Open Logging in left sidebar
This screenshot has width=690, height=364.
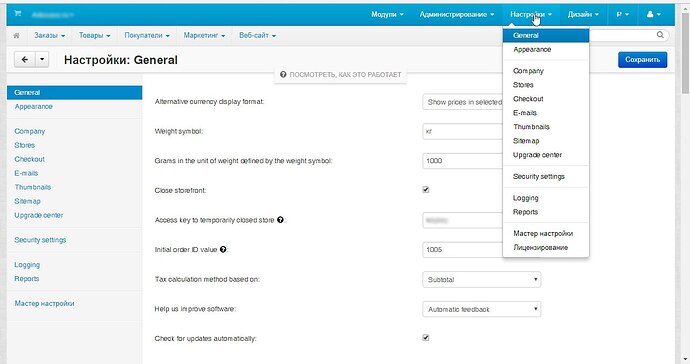27,265
